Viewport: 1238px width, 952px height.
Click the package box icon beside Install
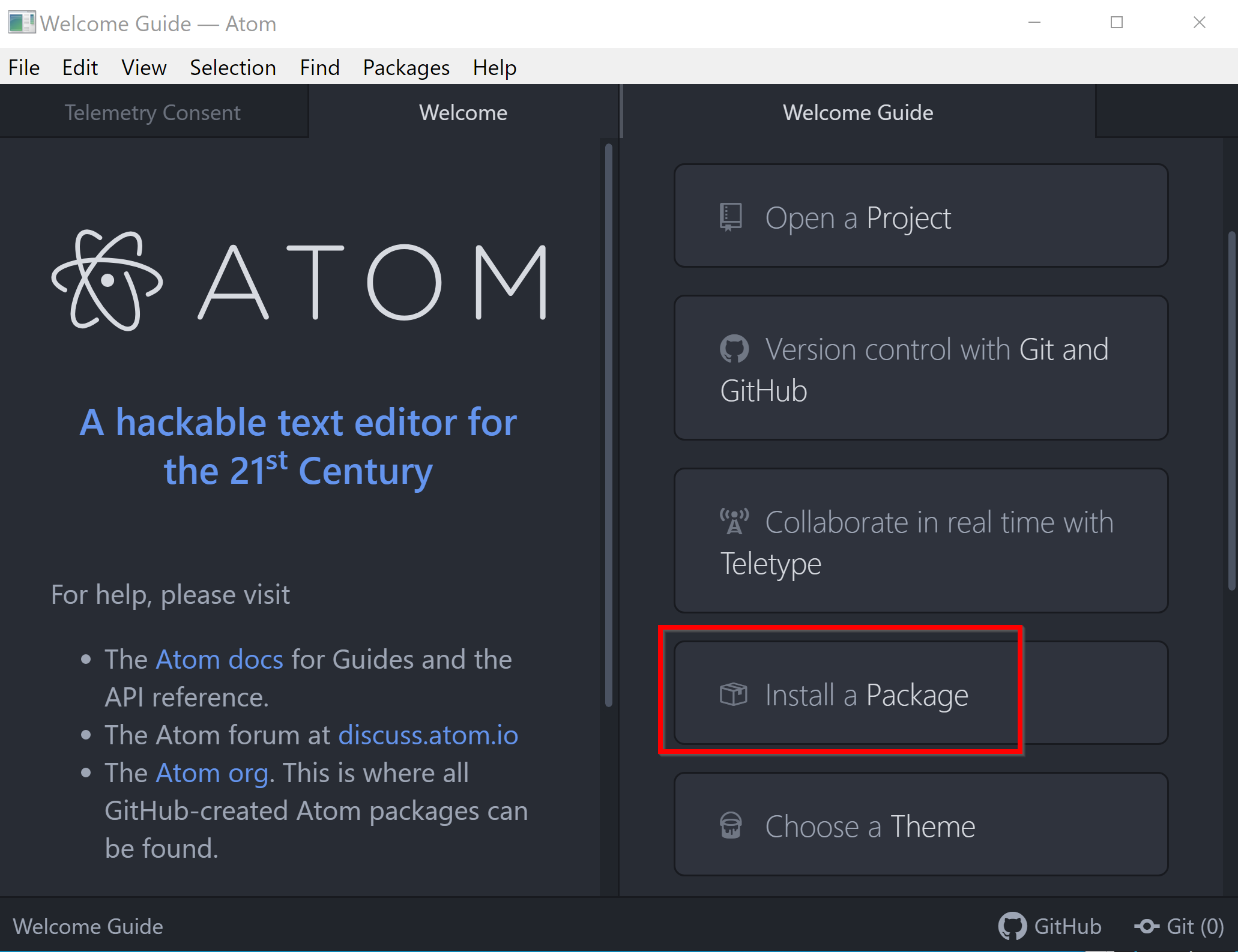coord(733,694)
